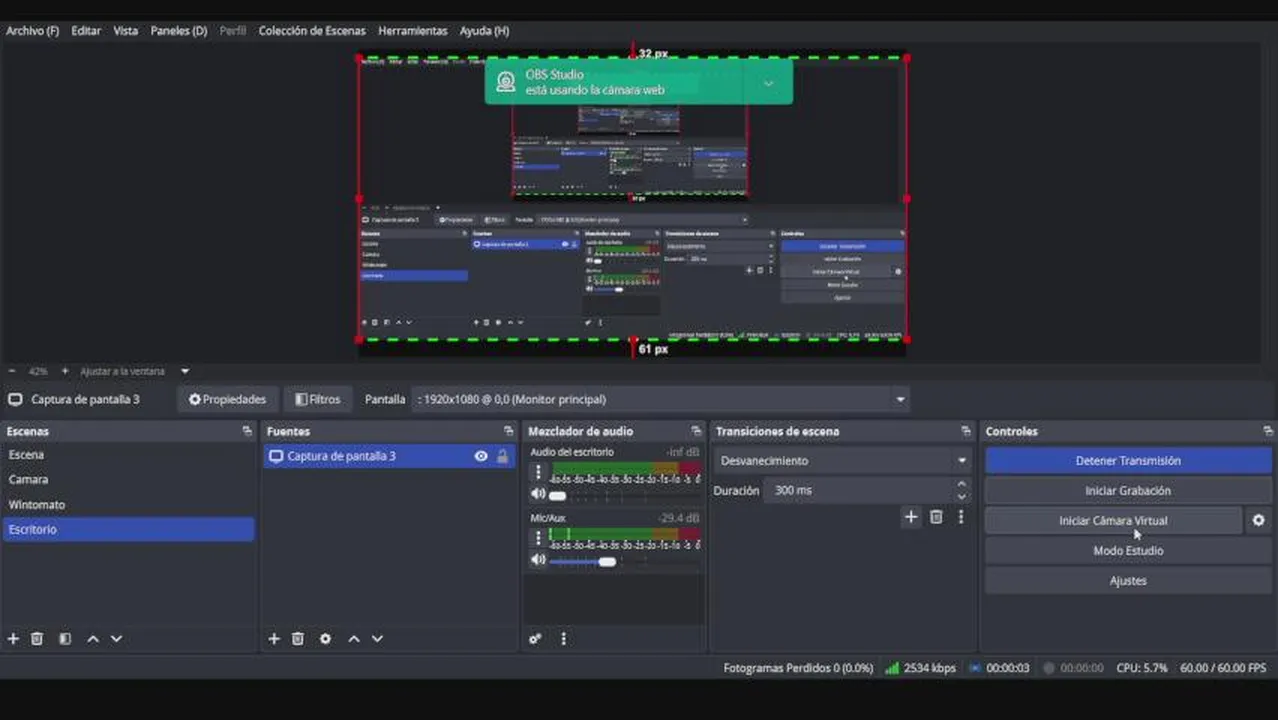
Task: Select the Wintomato scene
Action: click(128, 505)
